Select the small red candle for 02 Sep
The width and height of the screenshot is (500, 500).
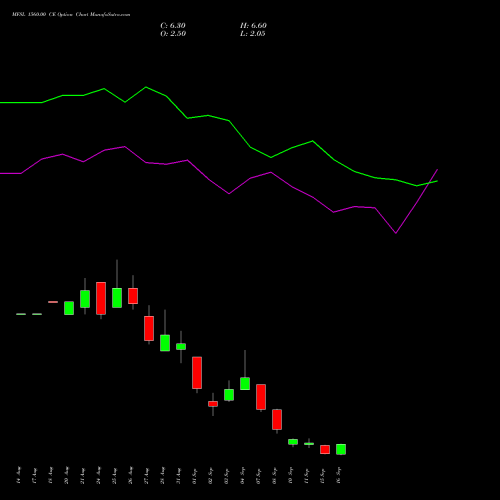pyautogui.click(x=213, y=404)
